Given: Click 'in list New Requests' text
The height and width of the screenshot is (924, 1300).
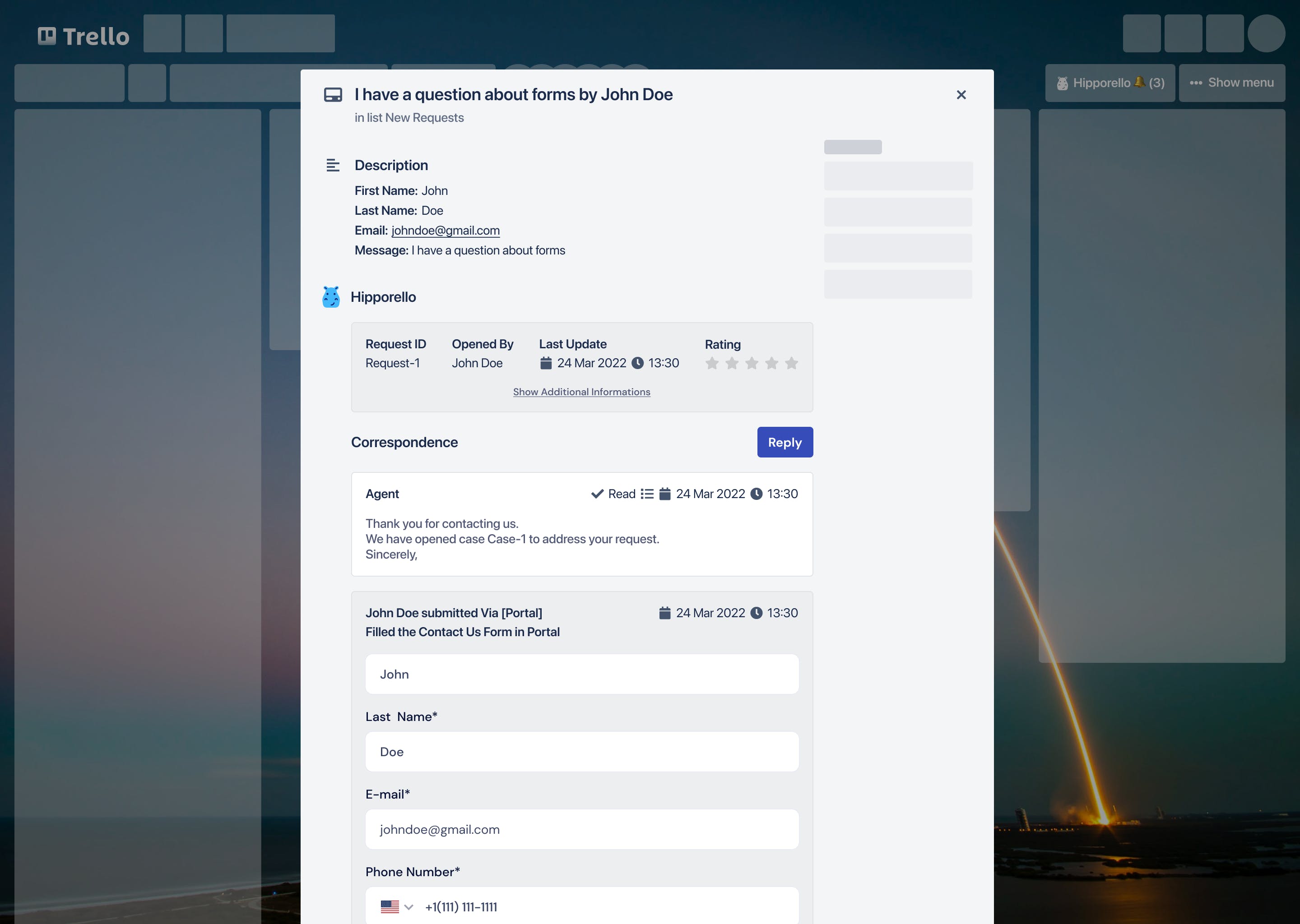Looking at the screenshot, I should (x=409, y=118).
